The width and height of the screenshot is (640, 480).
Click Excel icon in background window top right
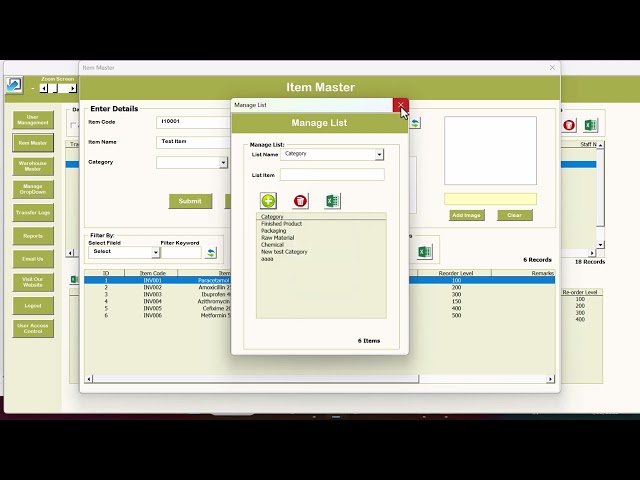(590, 125)
